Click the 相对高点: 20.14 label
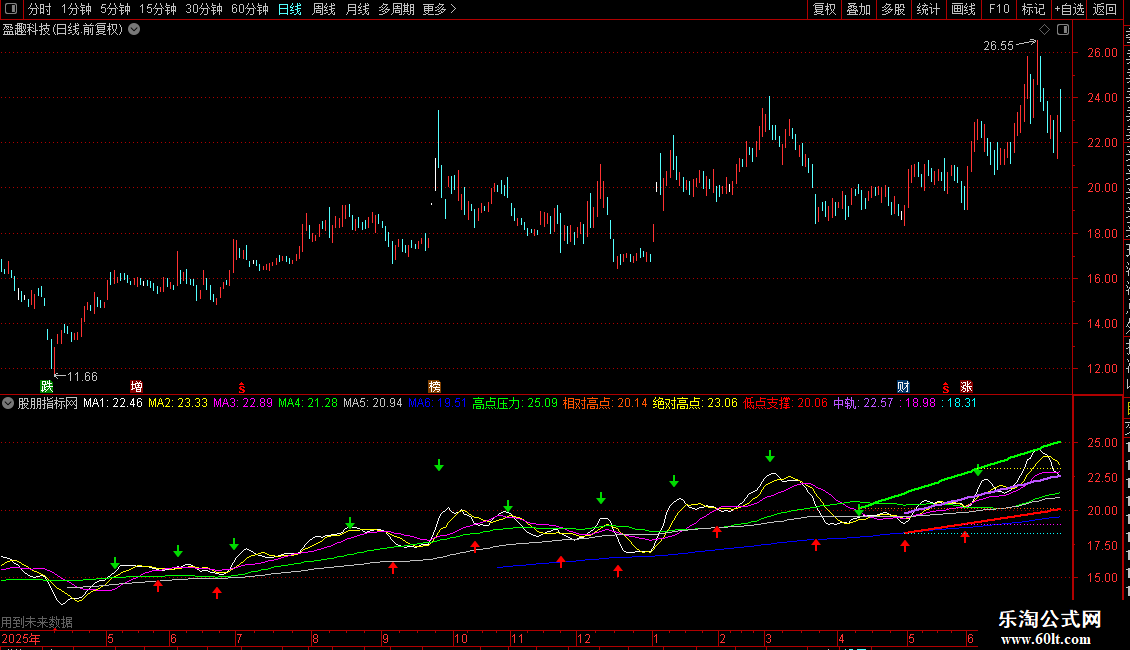Viewport: 1130px width, 650px height. click(x=605, y=404)
